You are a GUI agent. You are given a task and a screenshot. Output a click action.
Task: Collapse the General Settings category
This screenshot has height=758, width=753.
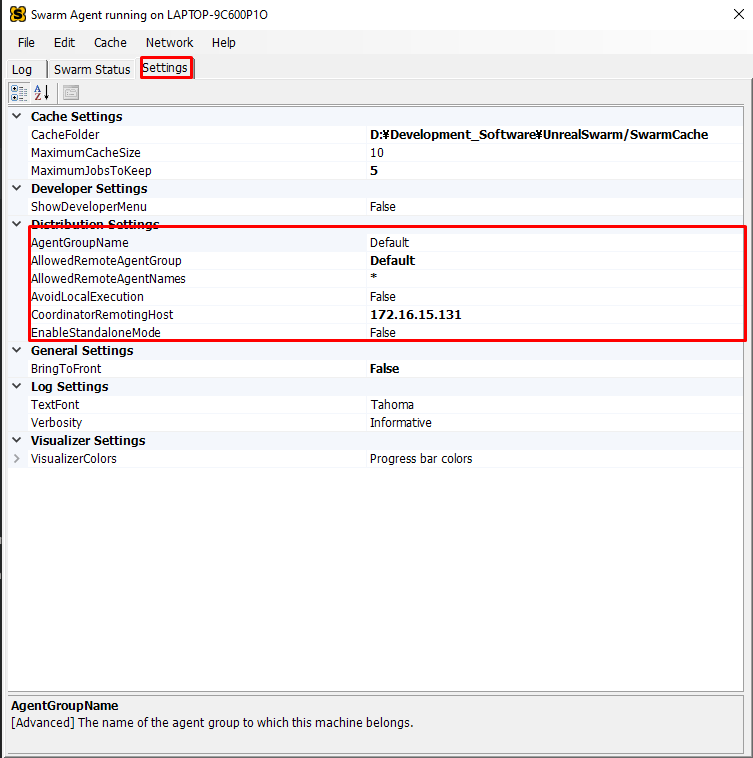click(17, 351)
